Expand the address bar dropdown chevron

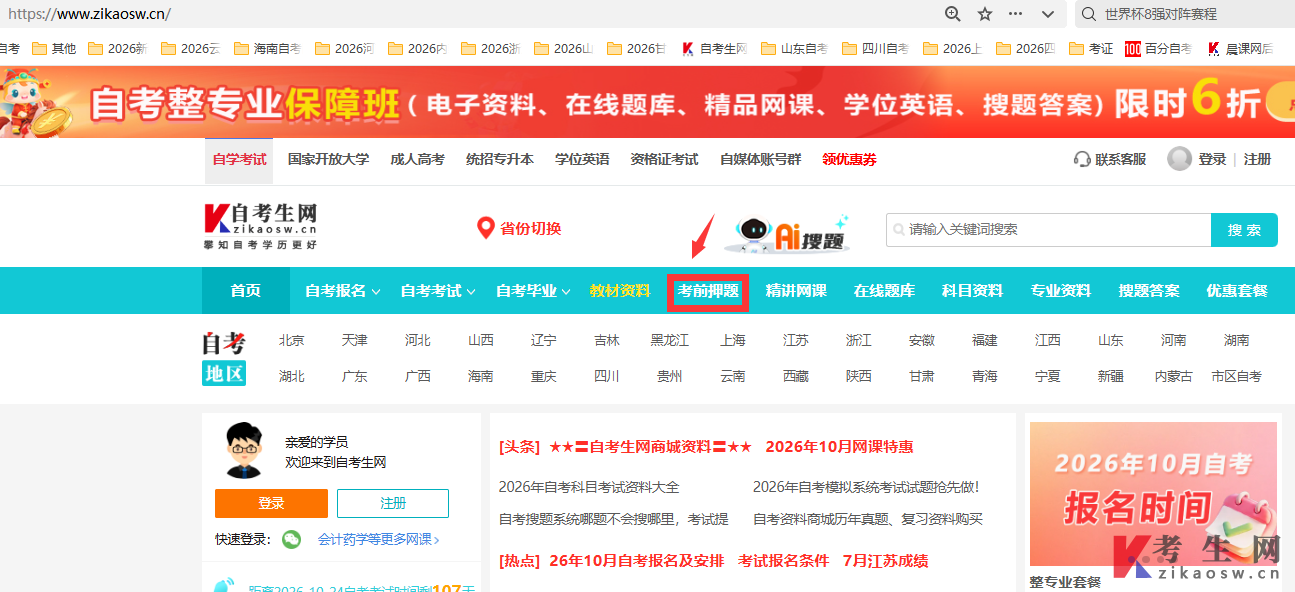[x=1048, y=14]
